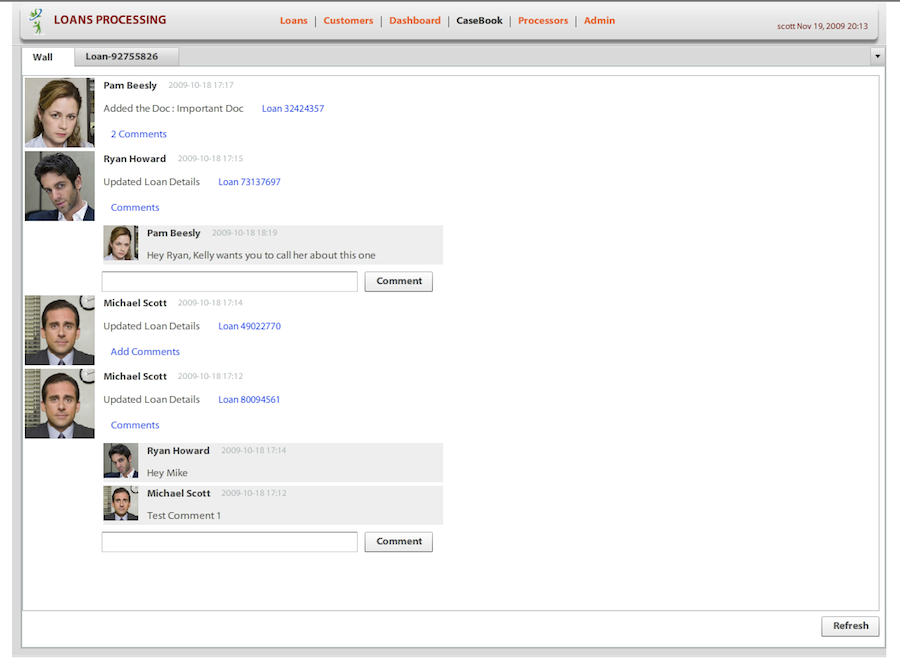This screenshot has height=670, width=900.
Task: Focus comment input below Test Comment 1
Action: [x=230, y=542]
